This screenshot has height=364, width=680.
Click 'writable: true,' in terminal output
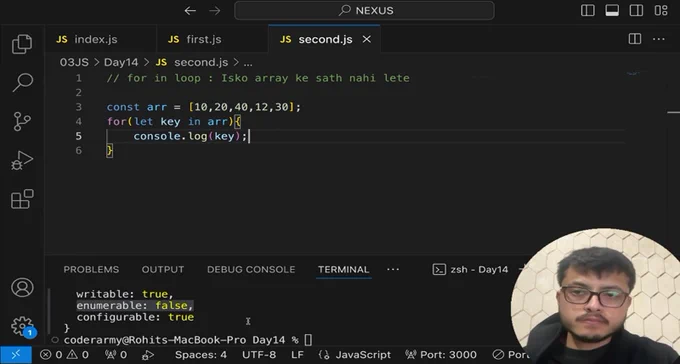coord(125,294)
